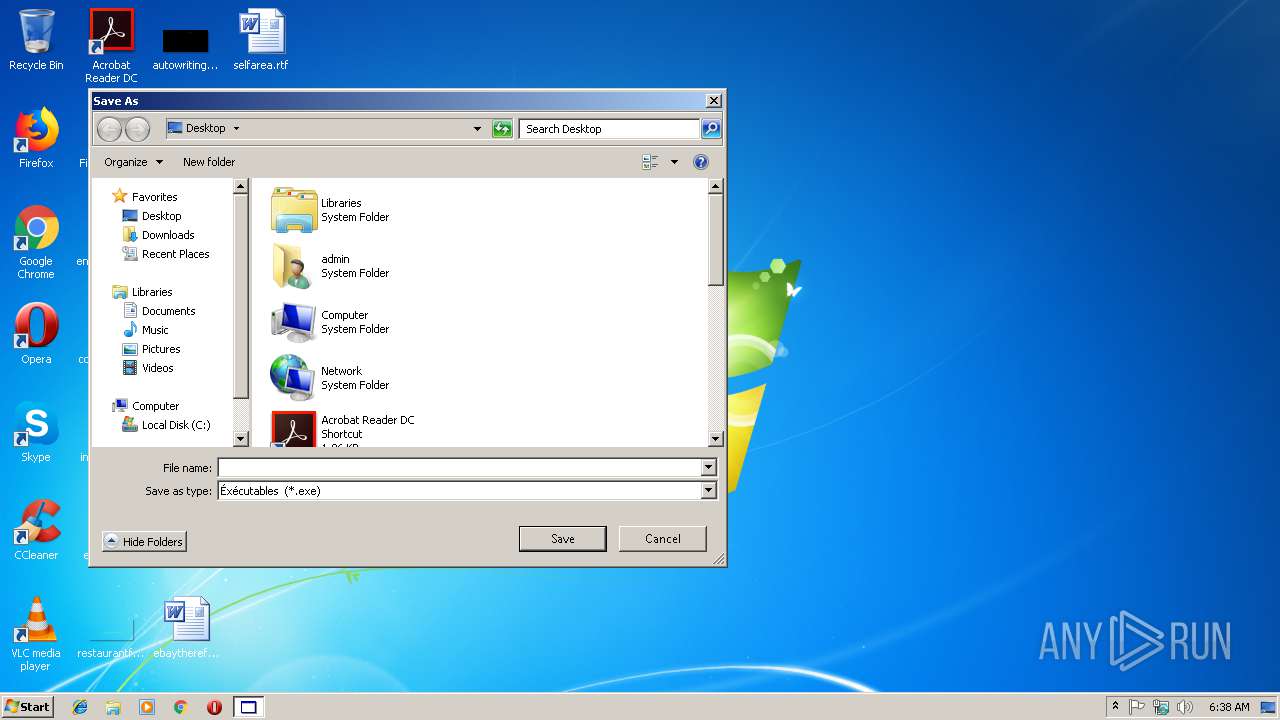The width and height of the screenshot is (1280, 720).
Task: Change view with the views icon
Action: point(651,162)
